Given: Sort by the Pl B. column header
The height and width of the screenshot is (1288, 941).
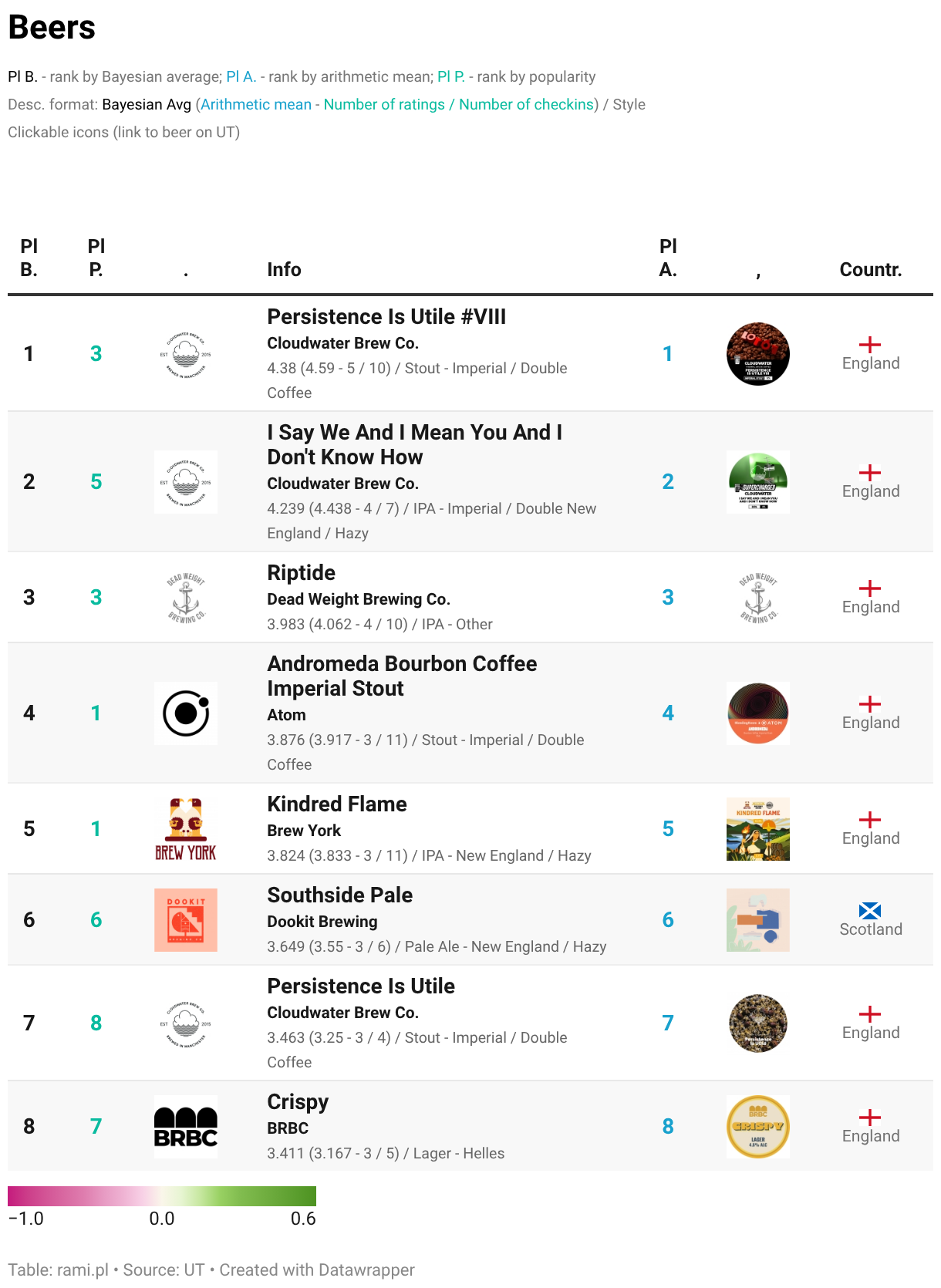Looking at the screenshot, I should (x=29, y=258).
